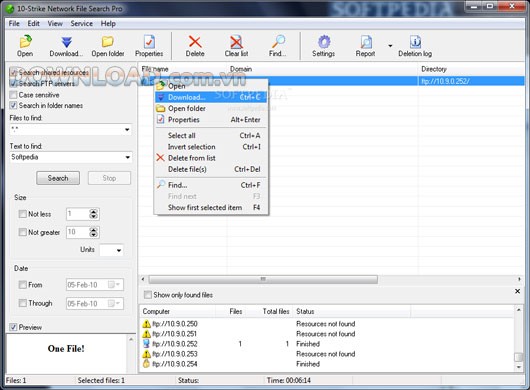Click the Open folder toolbar icon

click(107, 46)
